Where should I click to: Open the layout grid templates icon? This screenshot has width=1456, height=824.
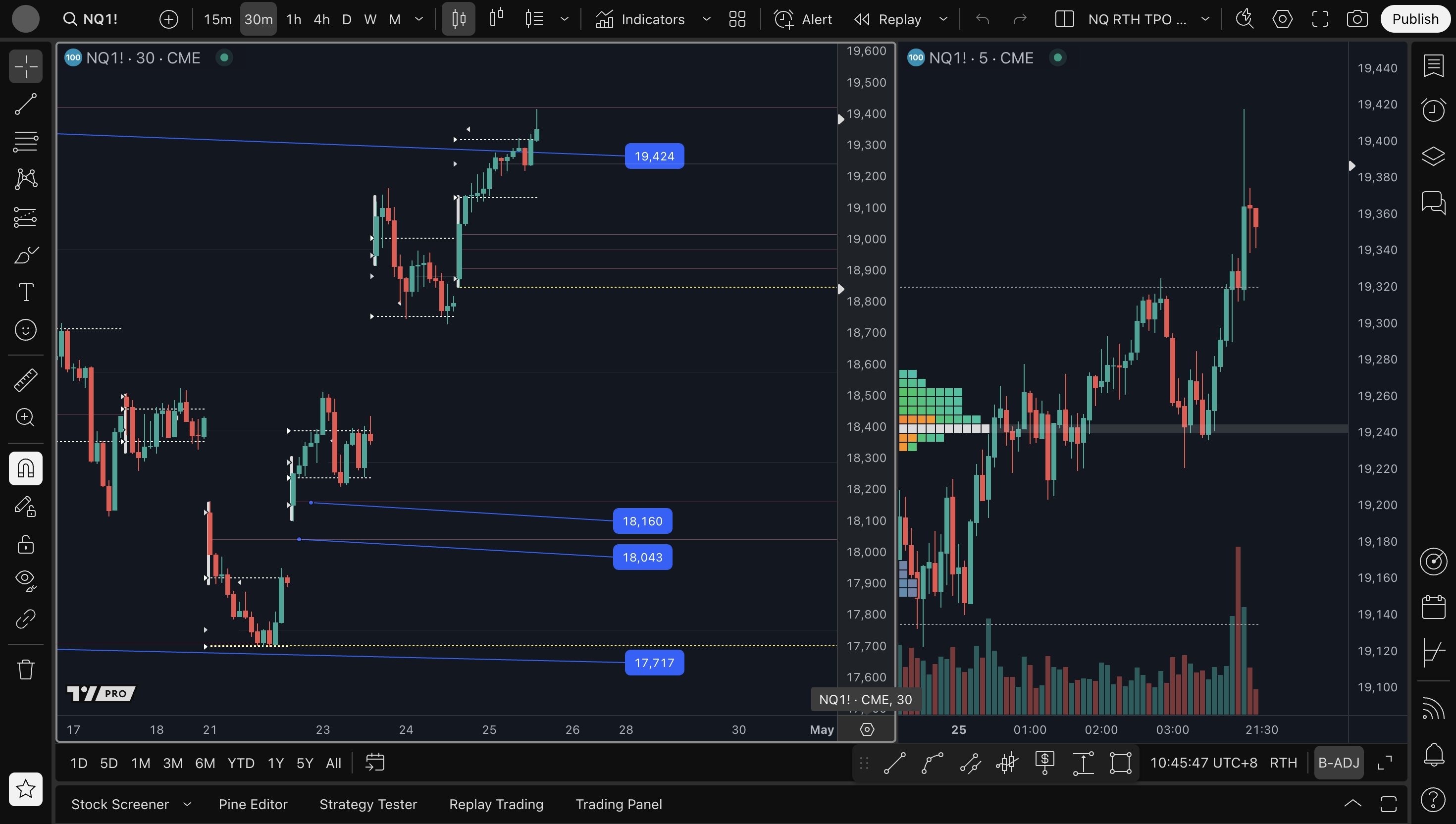tap(737, 19)
